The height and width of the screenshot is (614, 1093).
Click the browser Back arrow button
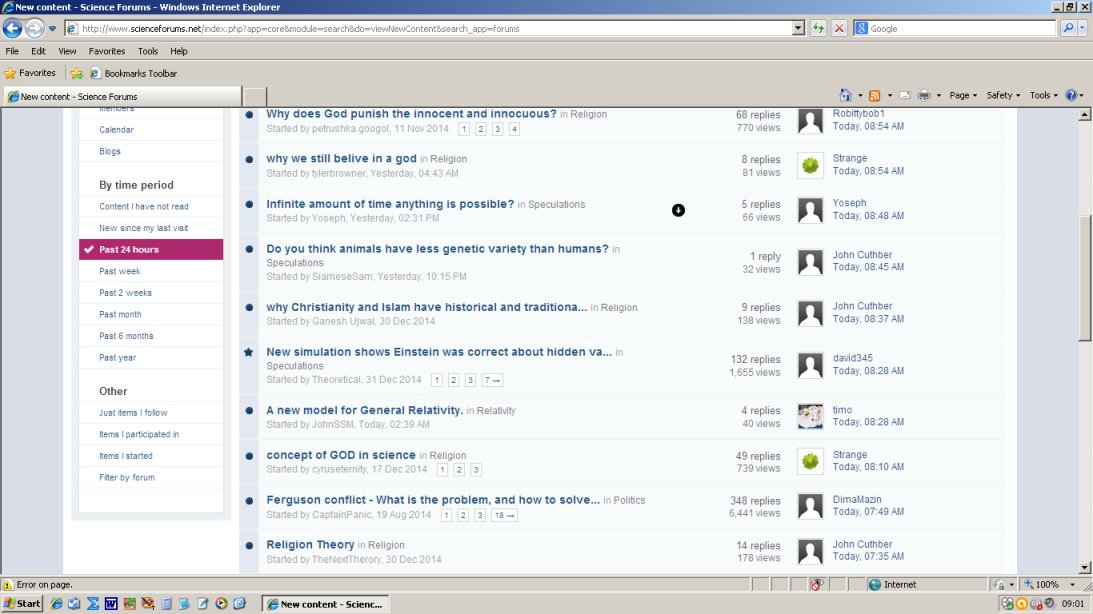13,29
